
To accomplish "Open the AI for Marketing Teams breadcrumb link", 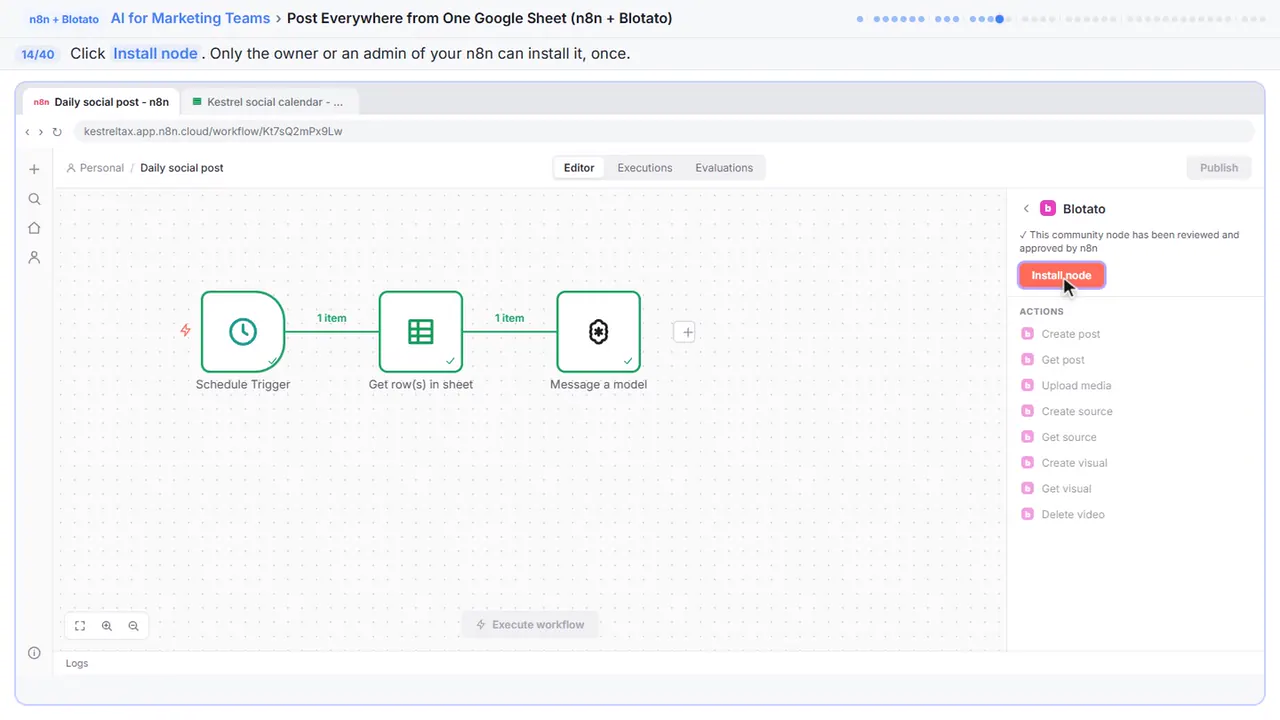I will [190, 18].
